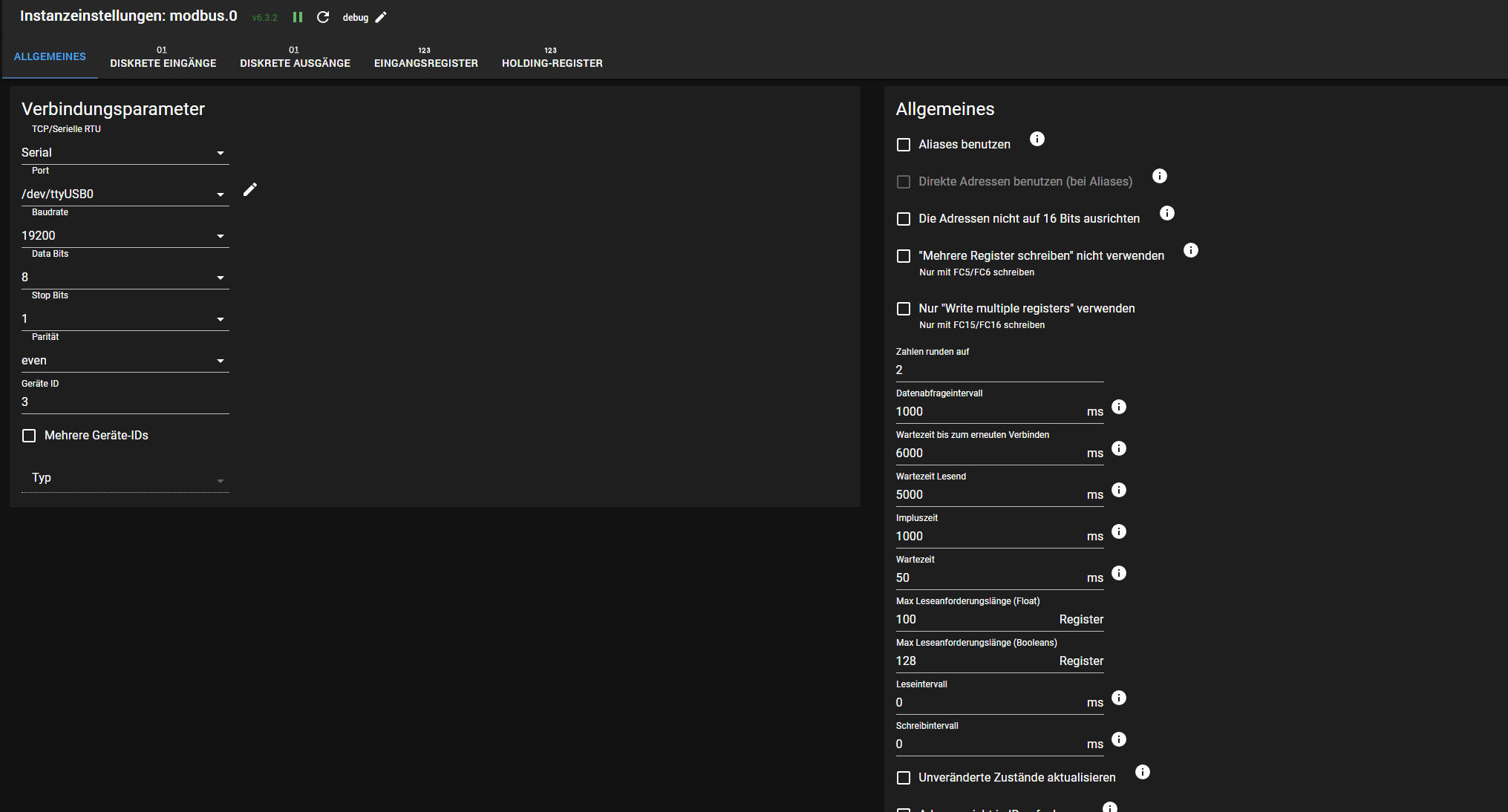Expand the Parität dropdown
The image size is (1508, 812).
point(124,361)
